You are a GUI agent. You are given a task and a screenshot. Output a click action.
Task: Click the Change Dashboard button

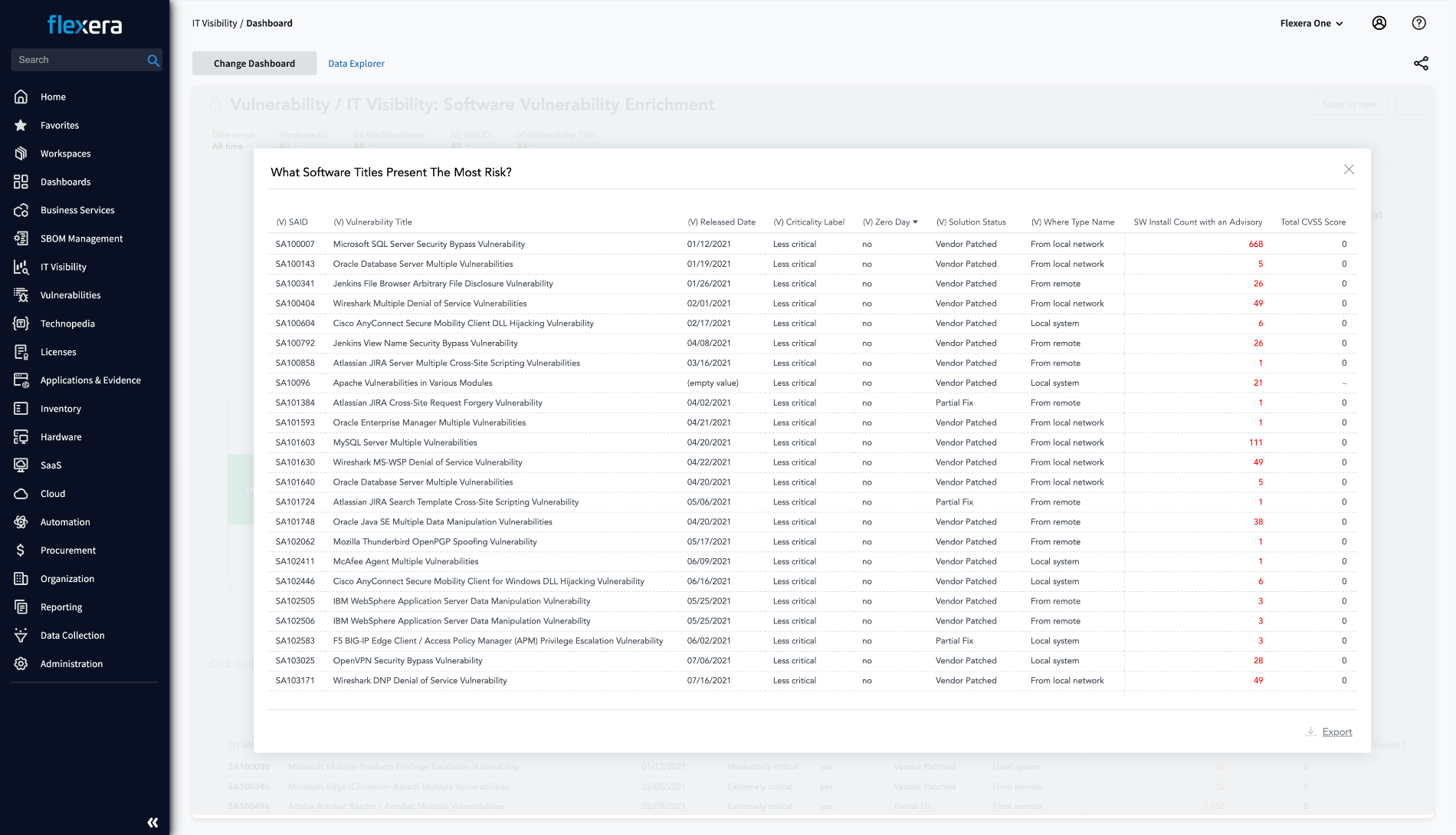[254, 64]
